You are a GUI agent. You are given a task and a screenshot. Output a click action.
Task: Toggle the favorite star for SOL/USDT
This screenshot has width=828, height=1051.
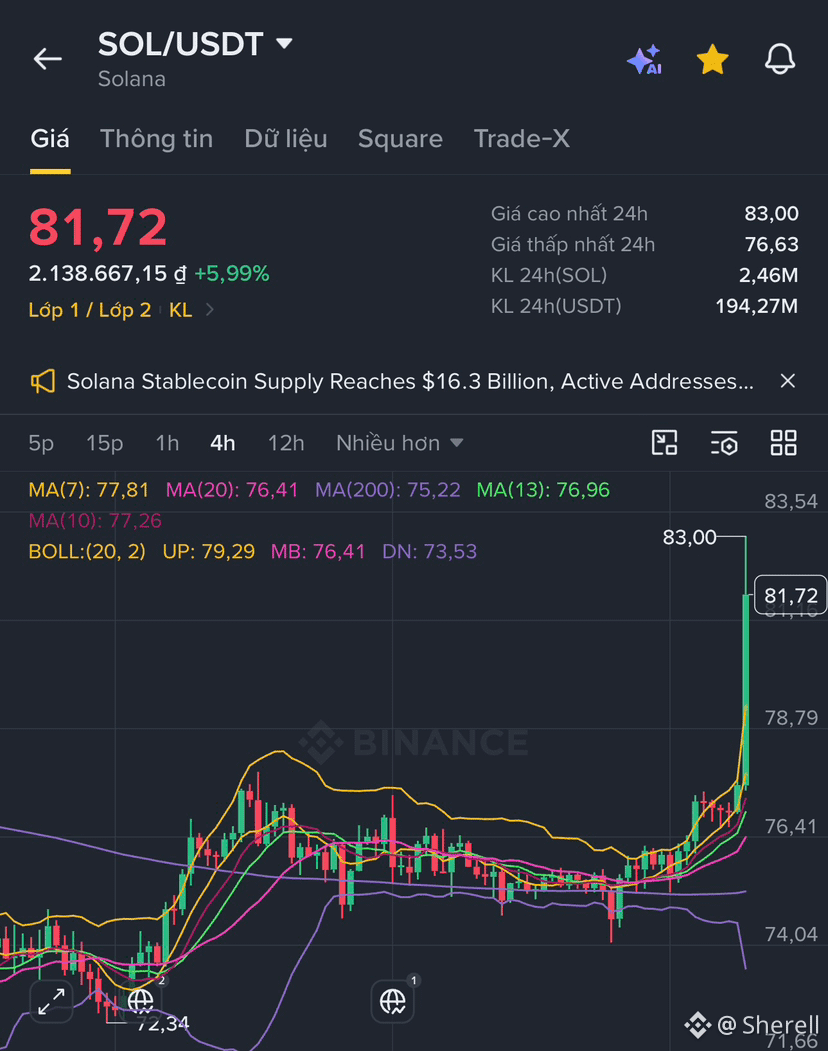[x=712, y=60]
